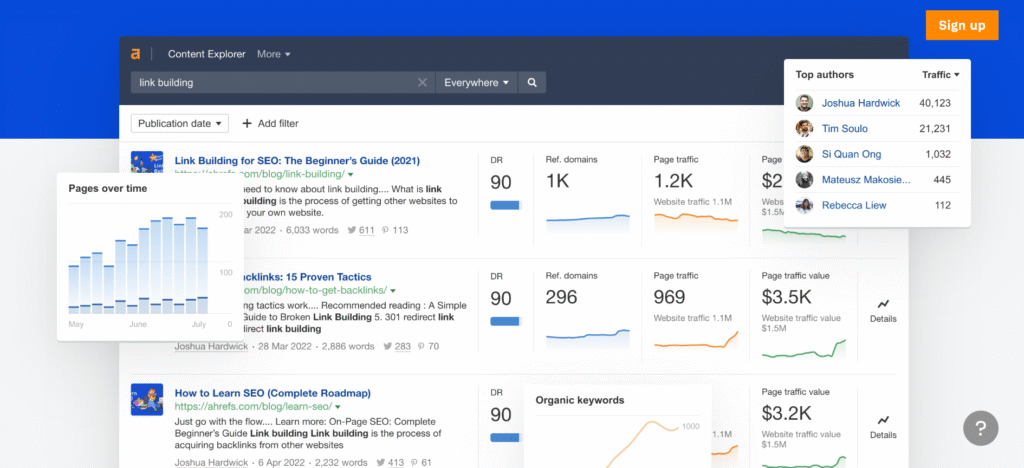The width and height of the screenshot is (1024, 468).
Task: Click Pinterest icon next to 70
Action: point(421,346)
